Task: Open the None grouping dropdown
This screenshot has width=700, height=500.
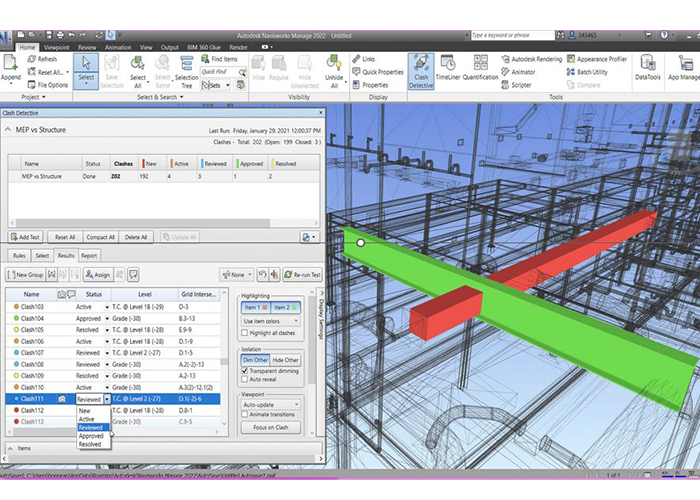Action: click(237, 275)
